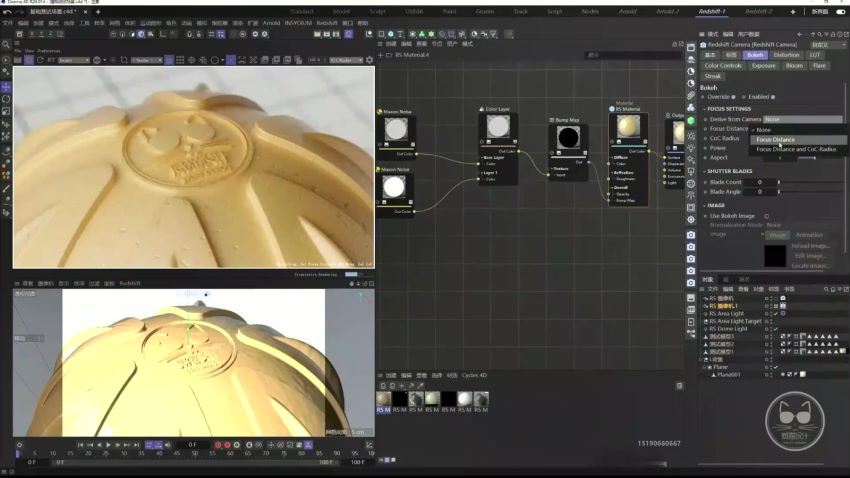This screenshot has height=478, width=850.
Task: Adjust the Blade Angle slider
Action: click(x=810, y=192)
